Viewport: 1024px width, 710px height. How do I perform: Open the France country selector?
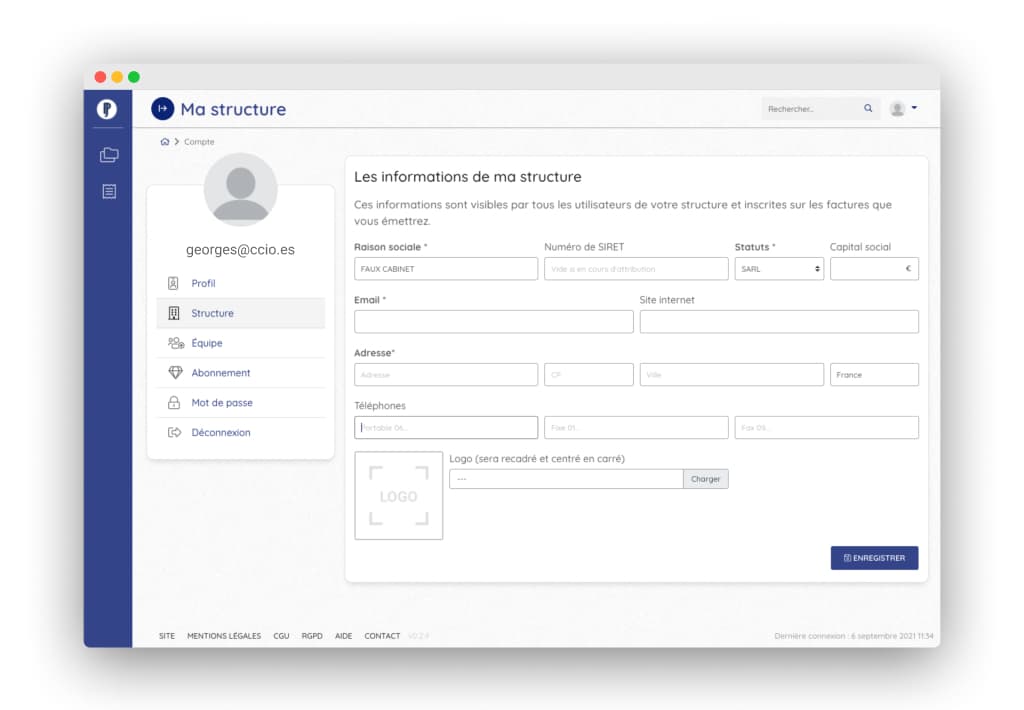point(873,375)
